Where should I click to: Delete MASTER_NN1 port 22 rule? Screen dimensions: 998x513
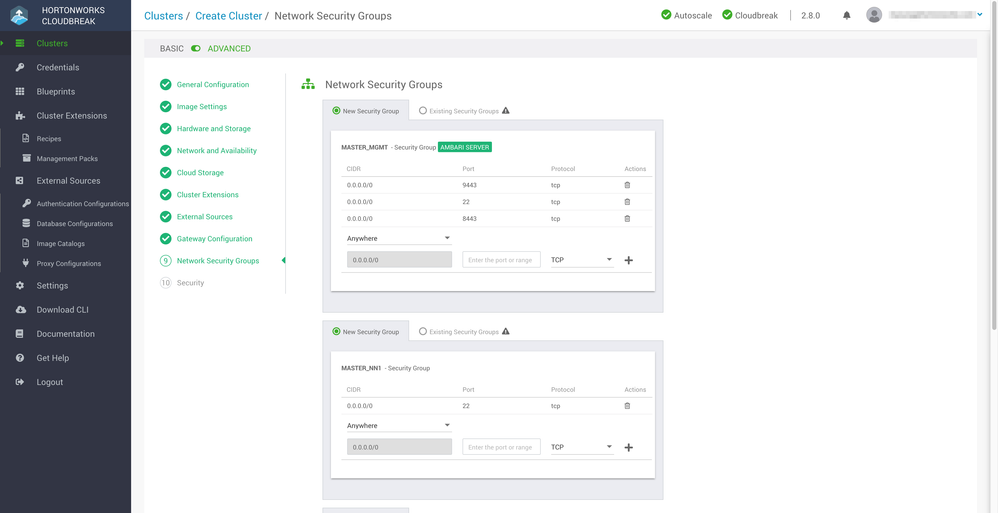pos(627,405)
